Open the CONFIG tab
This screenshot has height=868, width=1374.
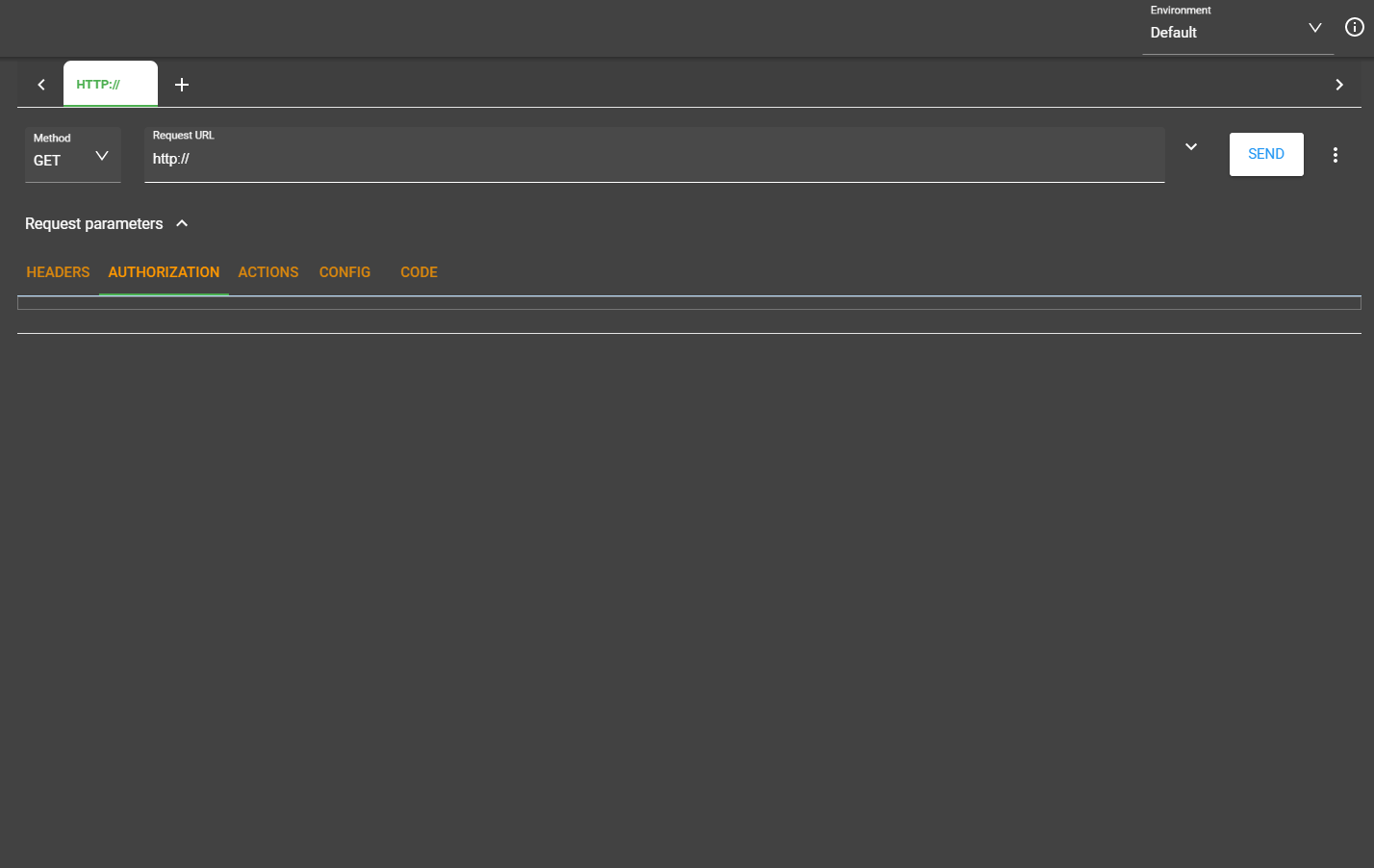coord(344,271)
